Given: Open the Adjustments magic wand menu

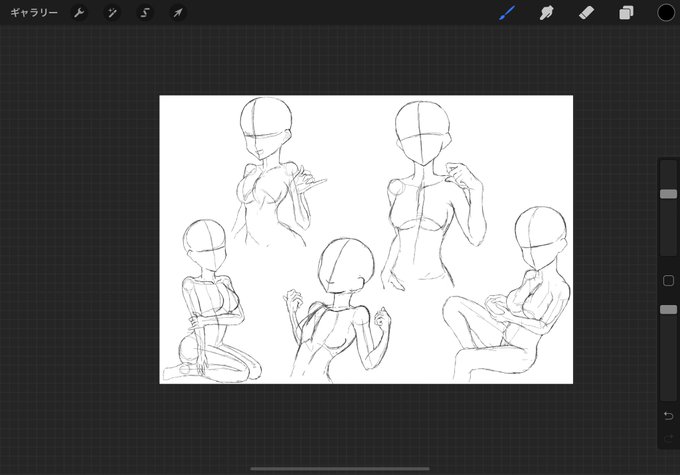Looking at the screenshot, I should pos(112,13).
